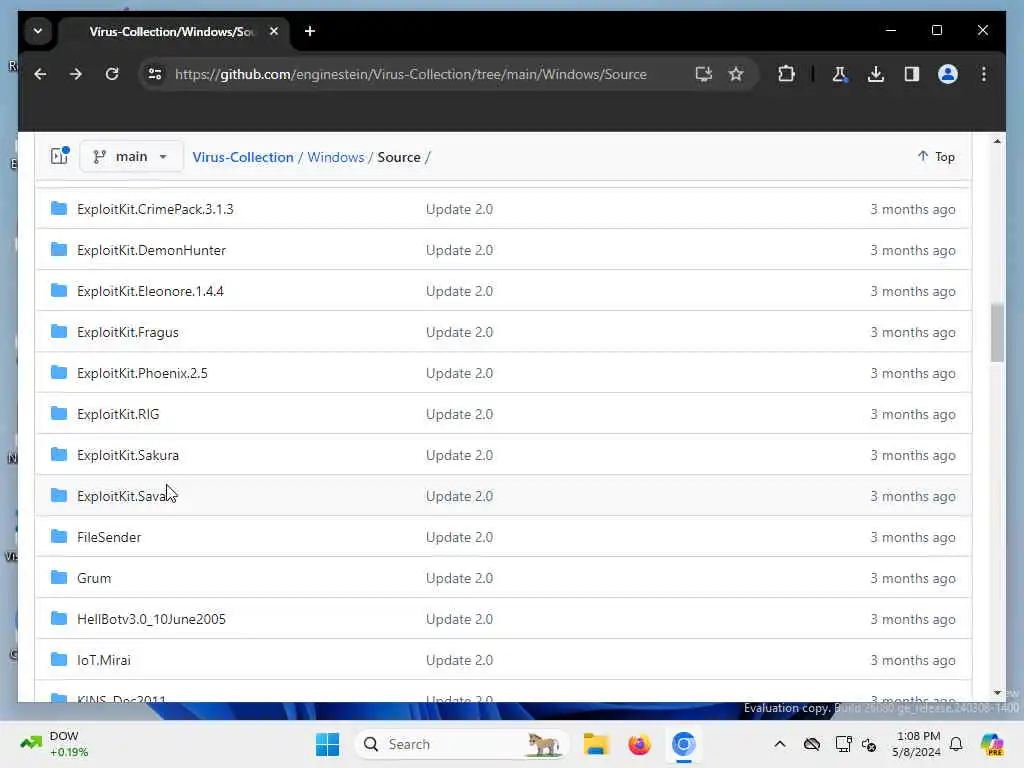The height and width of the screenshot is (768, 1024).
Task: Expand the GitHub file tree panel
Action: tap(59, 156)
